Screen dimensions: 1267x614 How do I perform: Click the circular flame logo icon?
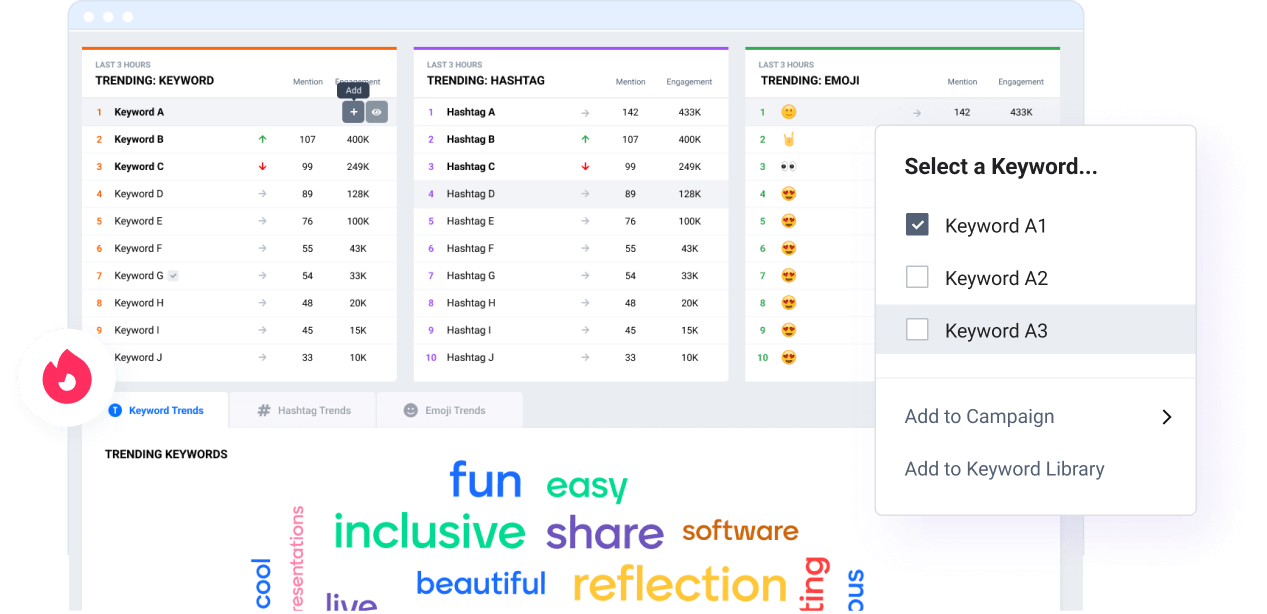point(64,377)
